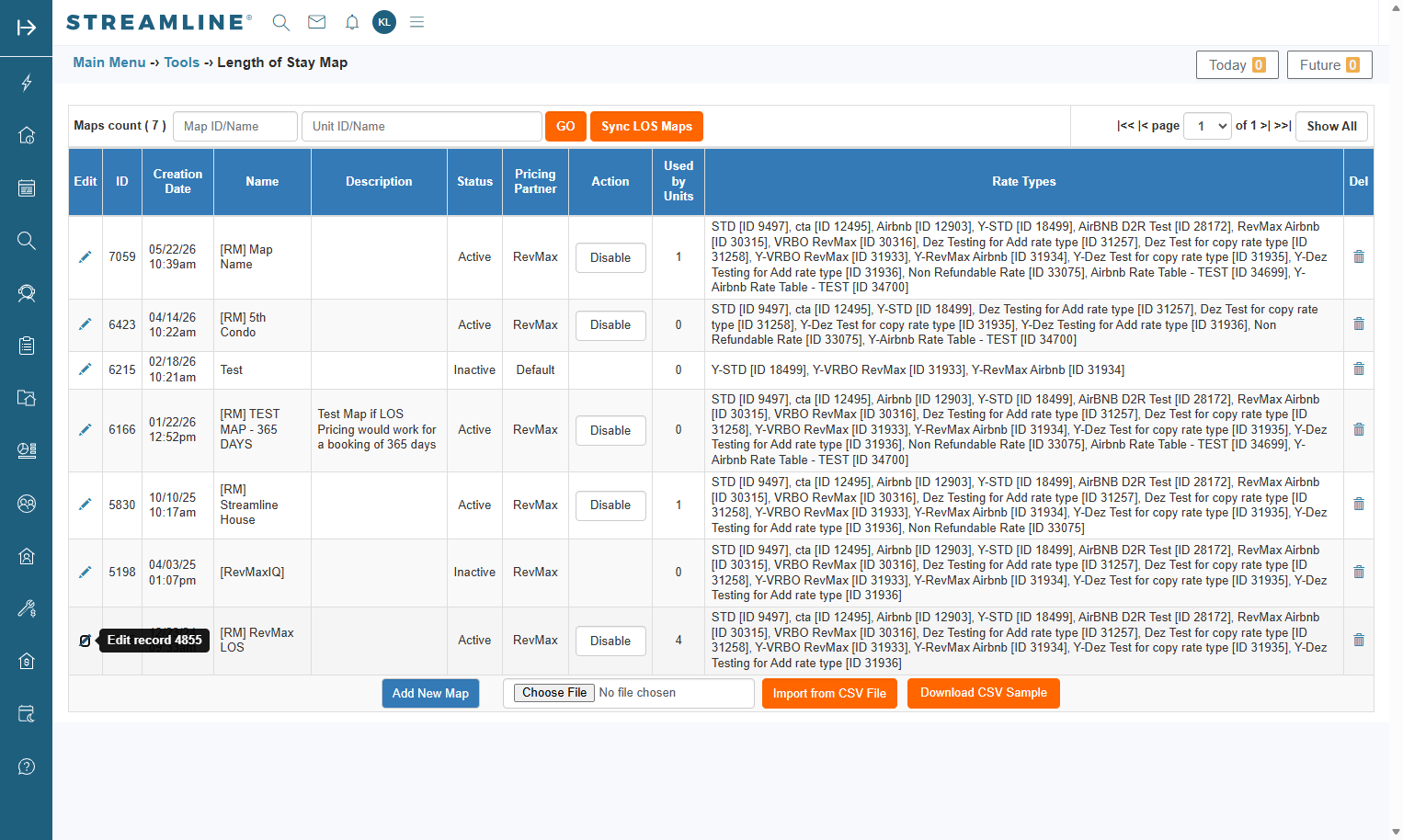Disable the Streamline House map
Image resolution: width=1403 pixels, height=840 pixels.
click(610, 505)
